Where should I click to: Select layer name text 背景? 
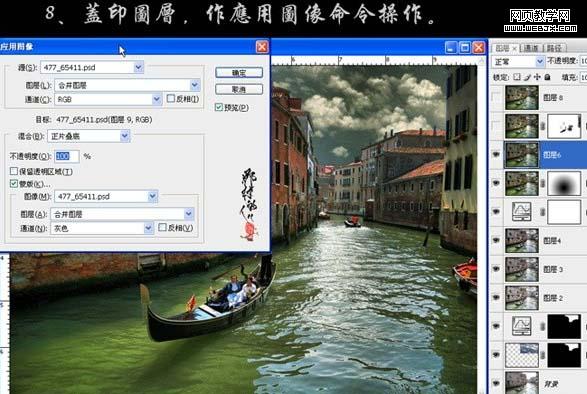(551, 384)
